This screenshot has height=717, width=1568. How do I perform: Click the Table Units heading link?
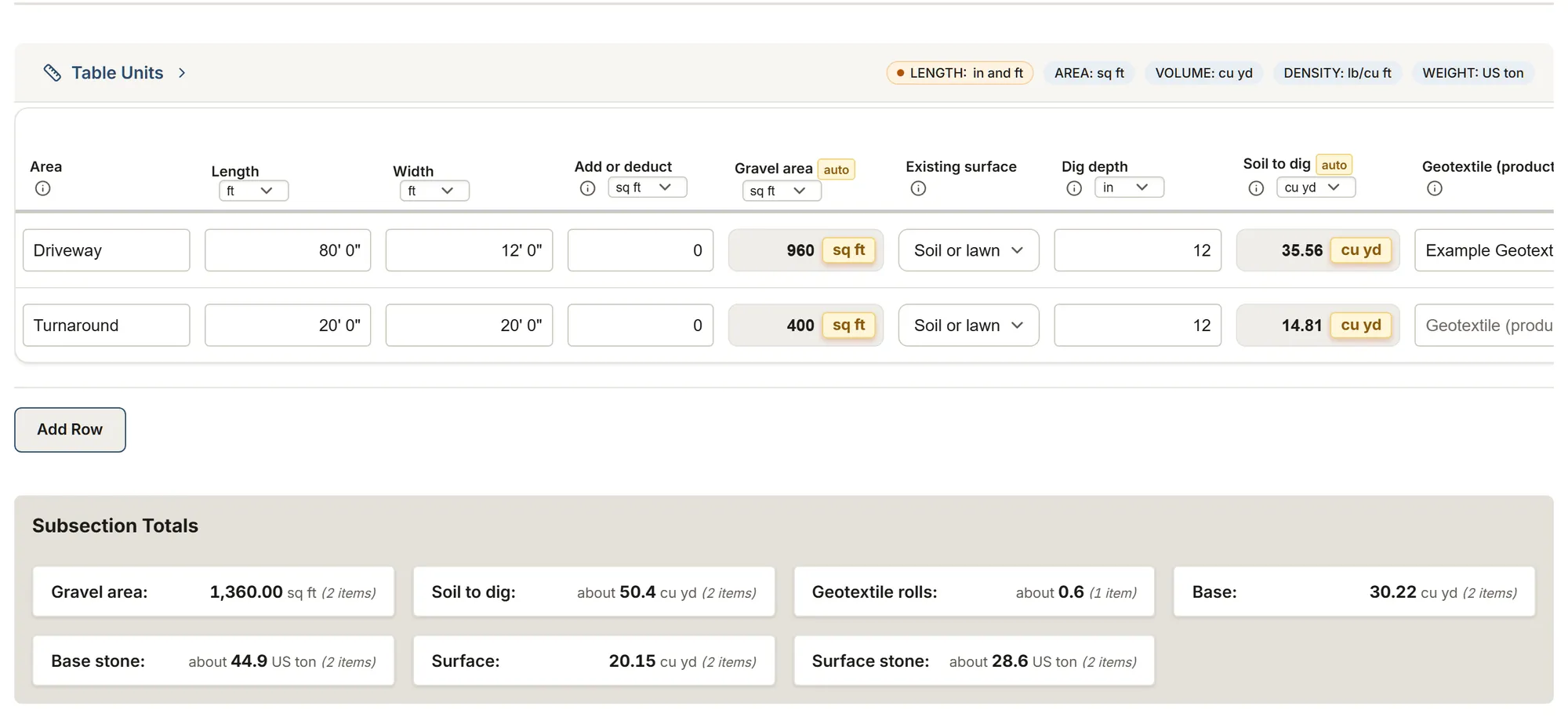click(118, 73)
